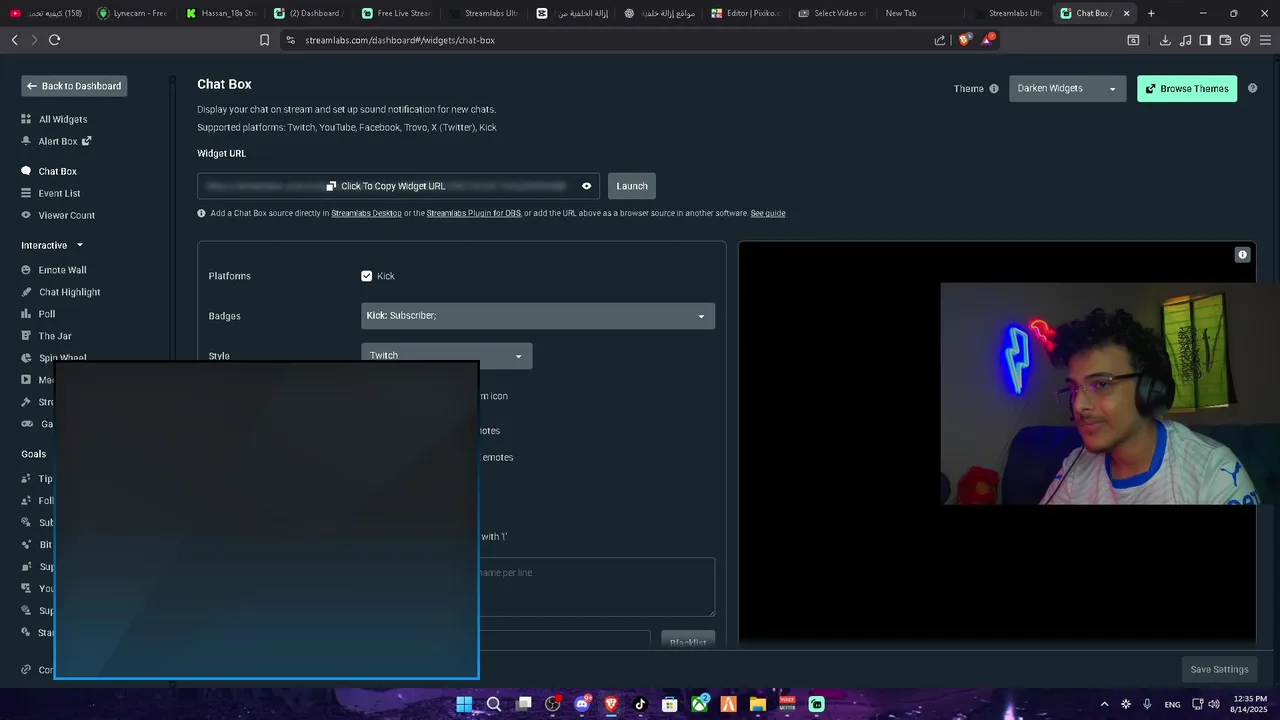Open the Xbox app from taskbar
Image resolution: width=1280 pixels, height=720 pixels.
[x=699, y=704]
